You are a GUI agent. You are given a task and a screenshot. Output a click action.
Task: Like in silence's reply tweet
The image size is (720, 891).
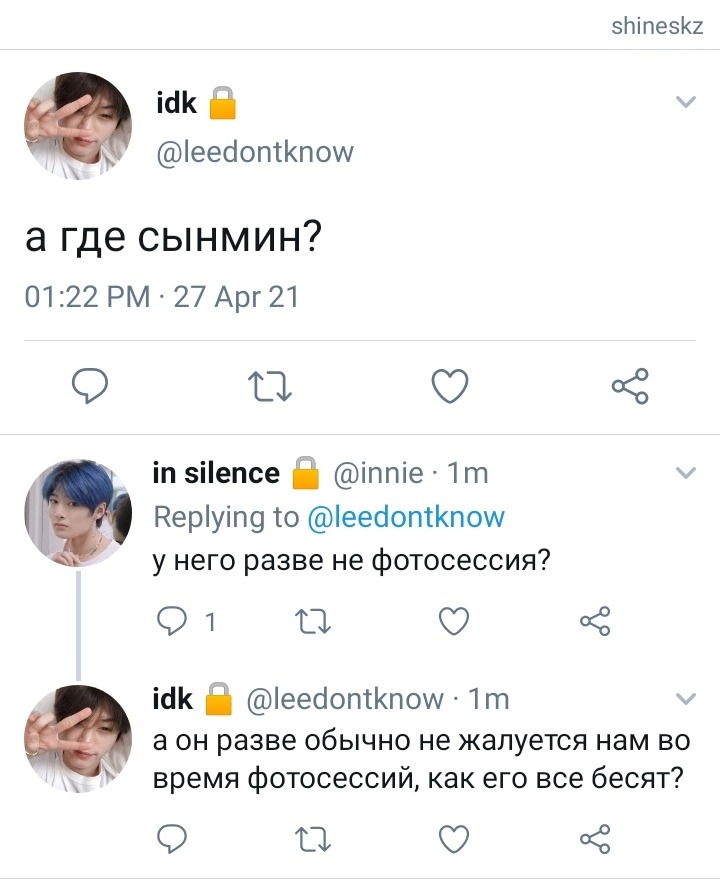(454, 621)
